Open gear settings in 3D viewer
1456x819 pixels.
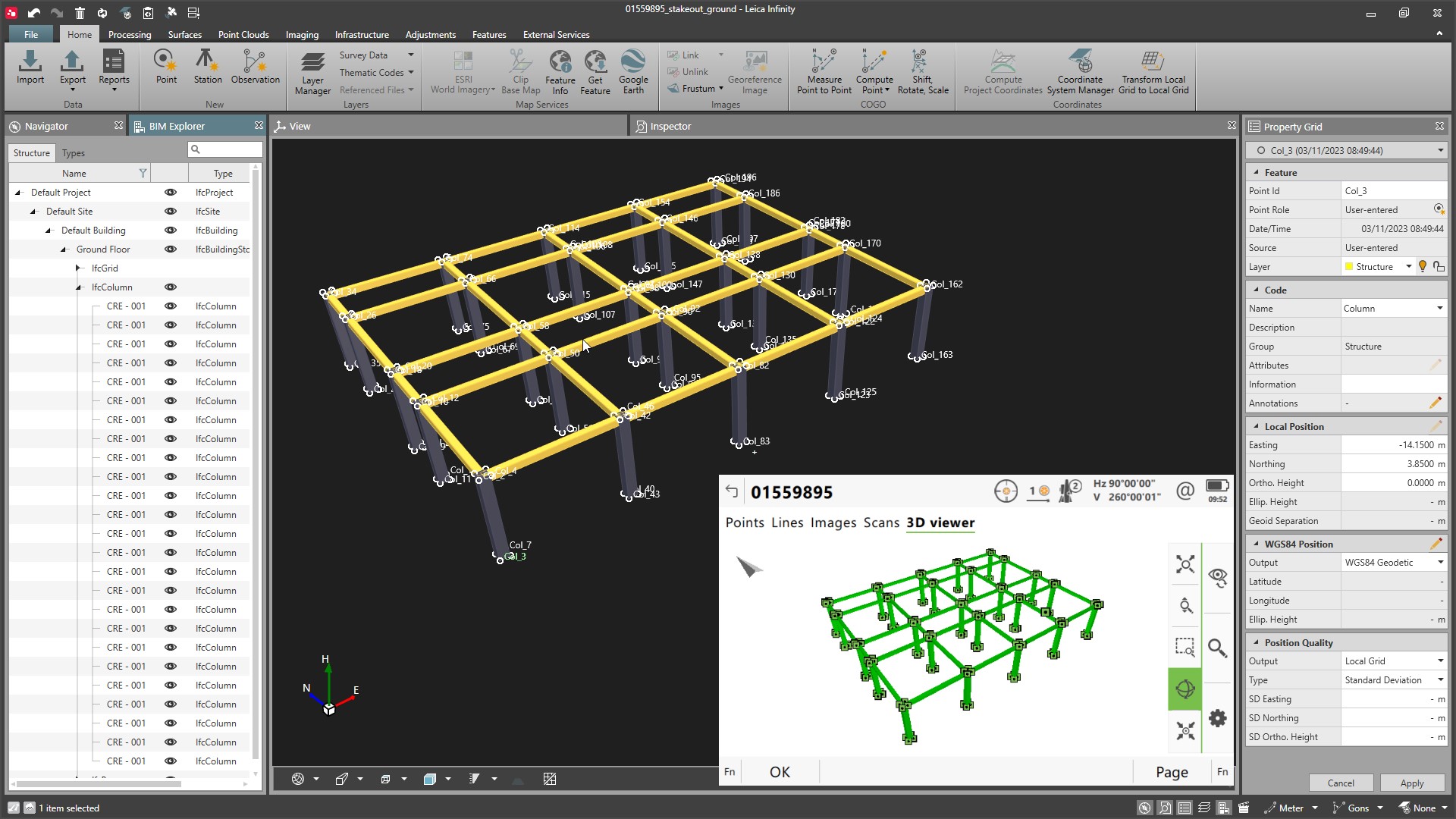pyautogui.click(x=1217, y=718)
